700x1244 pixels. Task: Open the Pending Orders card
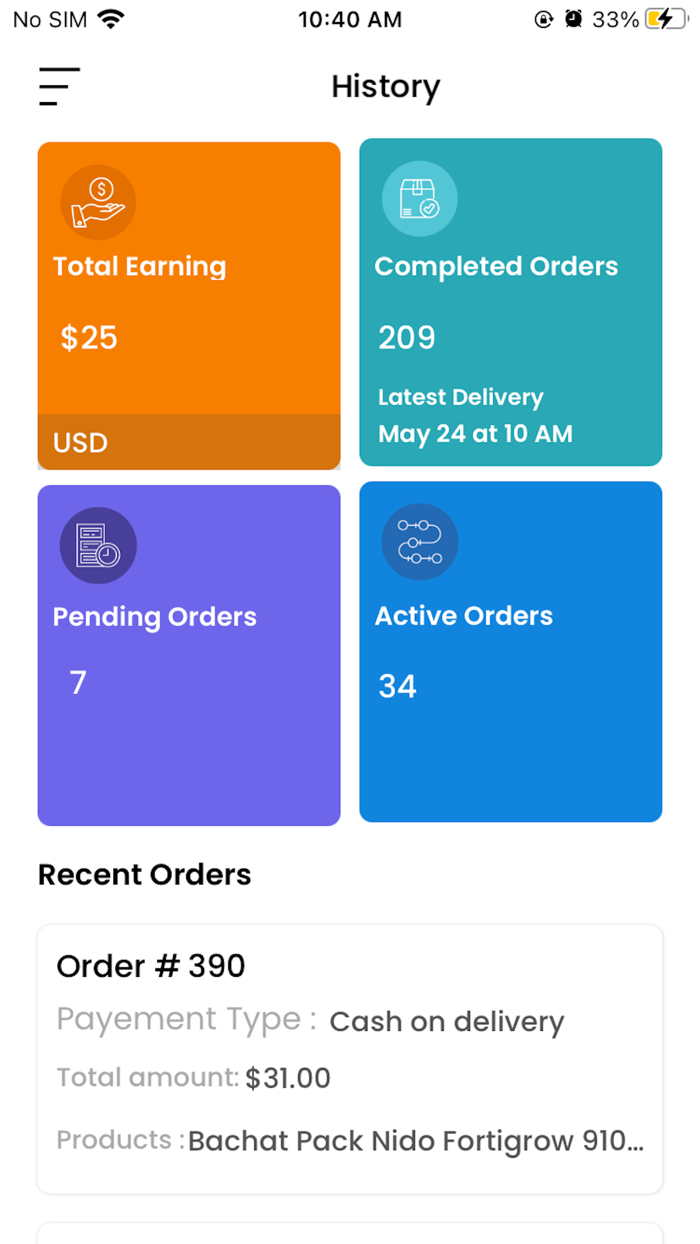point(189,655)
